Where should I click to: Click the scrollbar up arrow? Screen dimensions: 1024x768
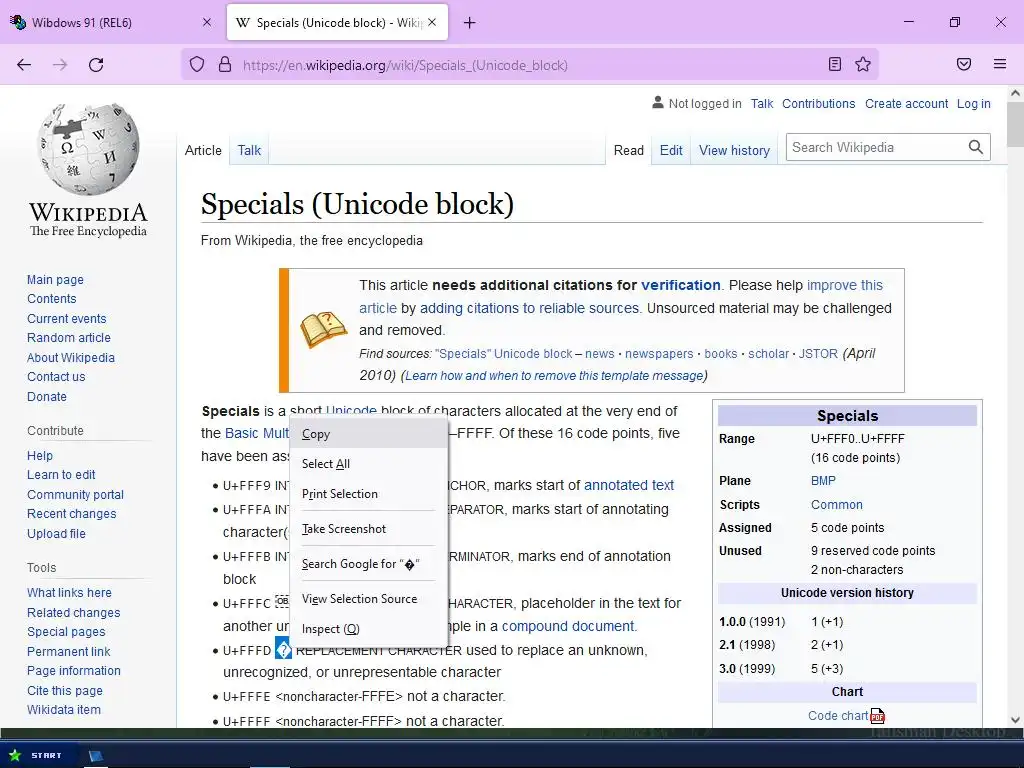pos(1015,93)
